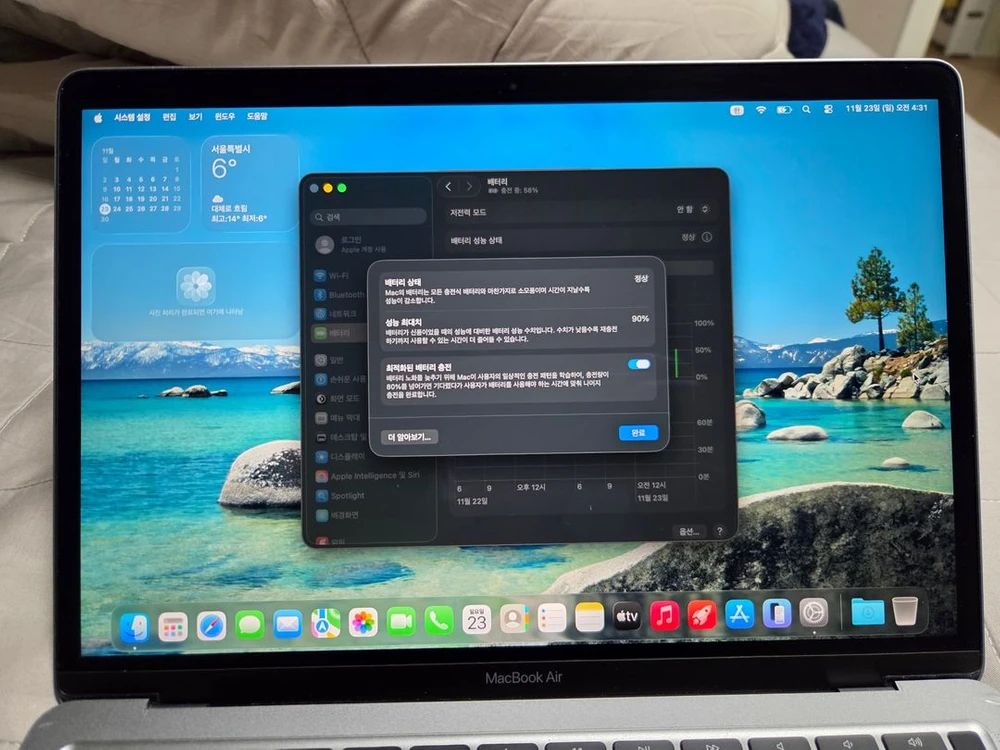Open Photos app in the Dock
Viewport: 1000px width, 750px height.
click(363, 622)
